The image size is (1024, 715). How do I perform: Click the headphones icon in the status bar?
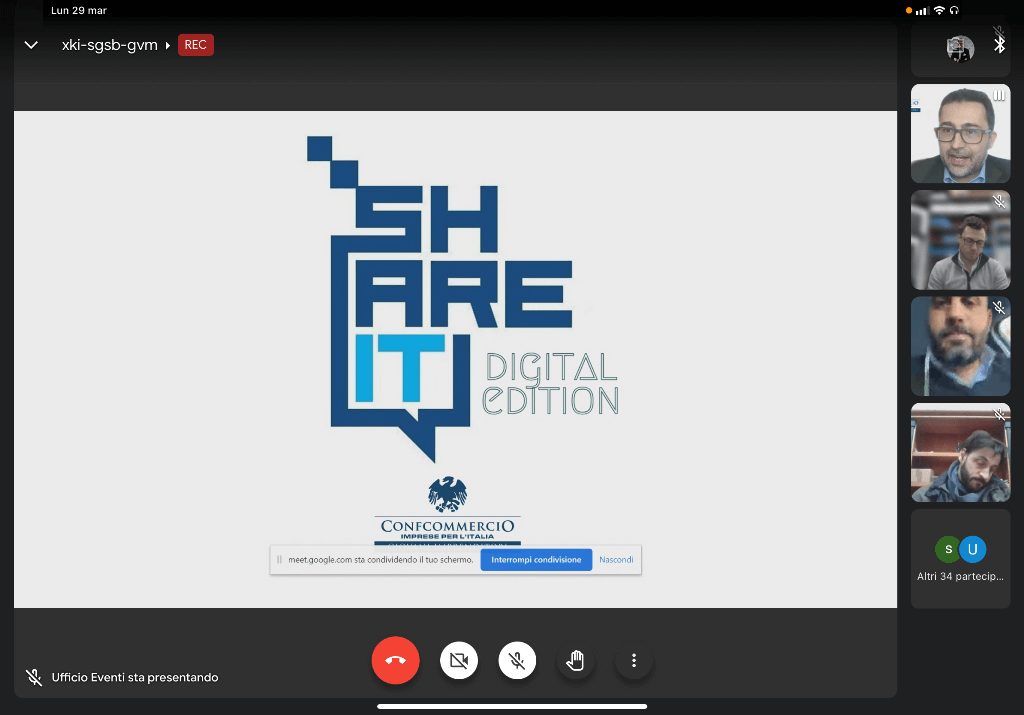pos(955,10)
